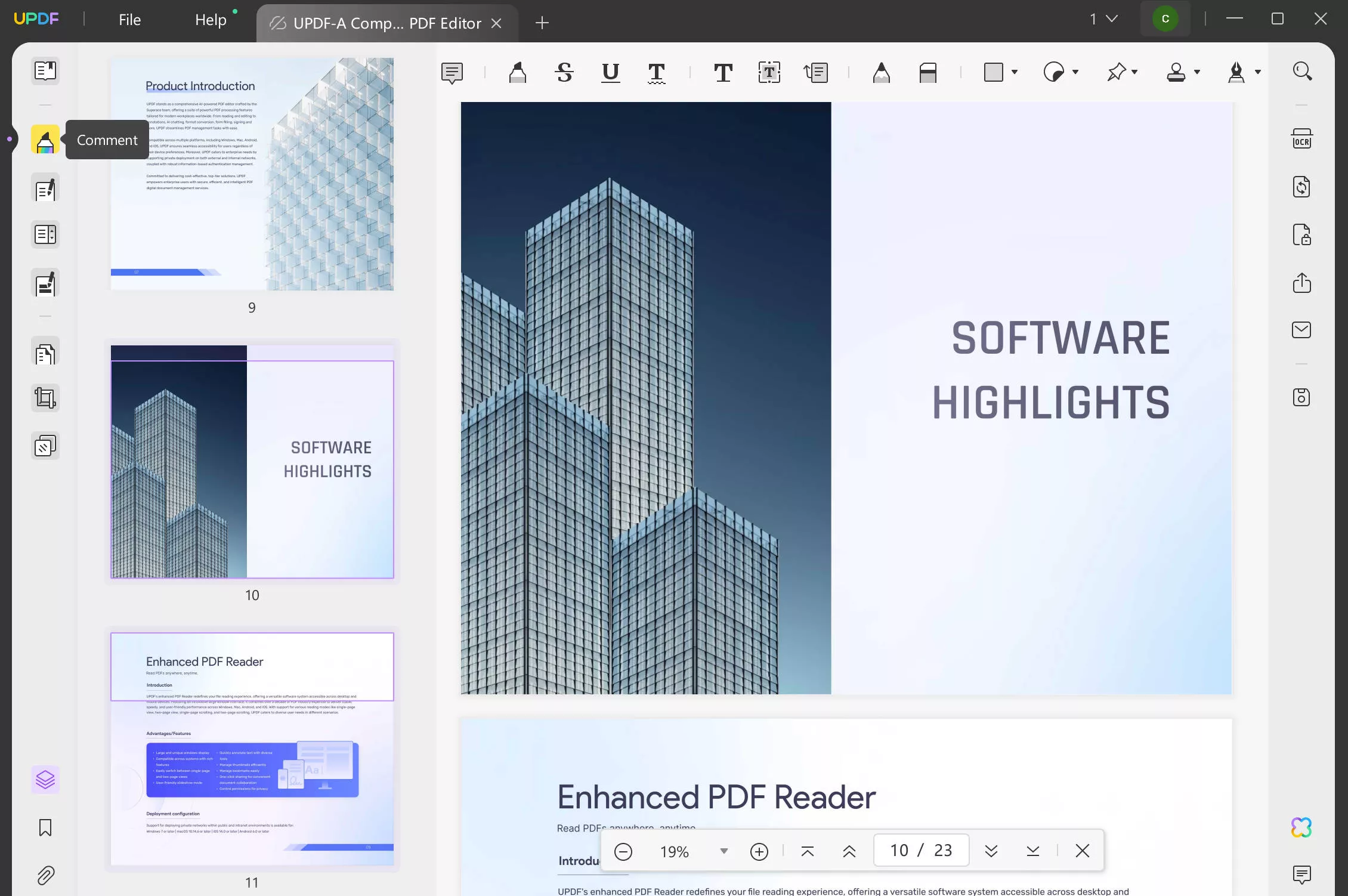Screen dimensions: 1348x896
Task: Open the user account avatar C
Action: [x=1165, y=19]
